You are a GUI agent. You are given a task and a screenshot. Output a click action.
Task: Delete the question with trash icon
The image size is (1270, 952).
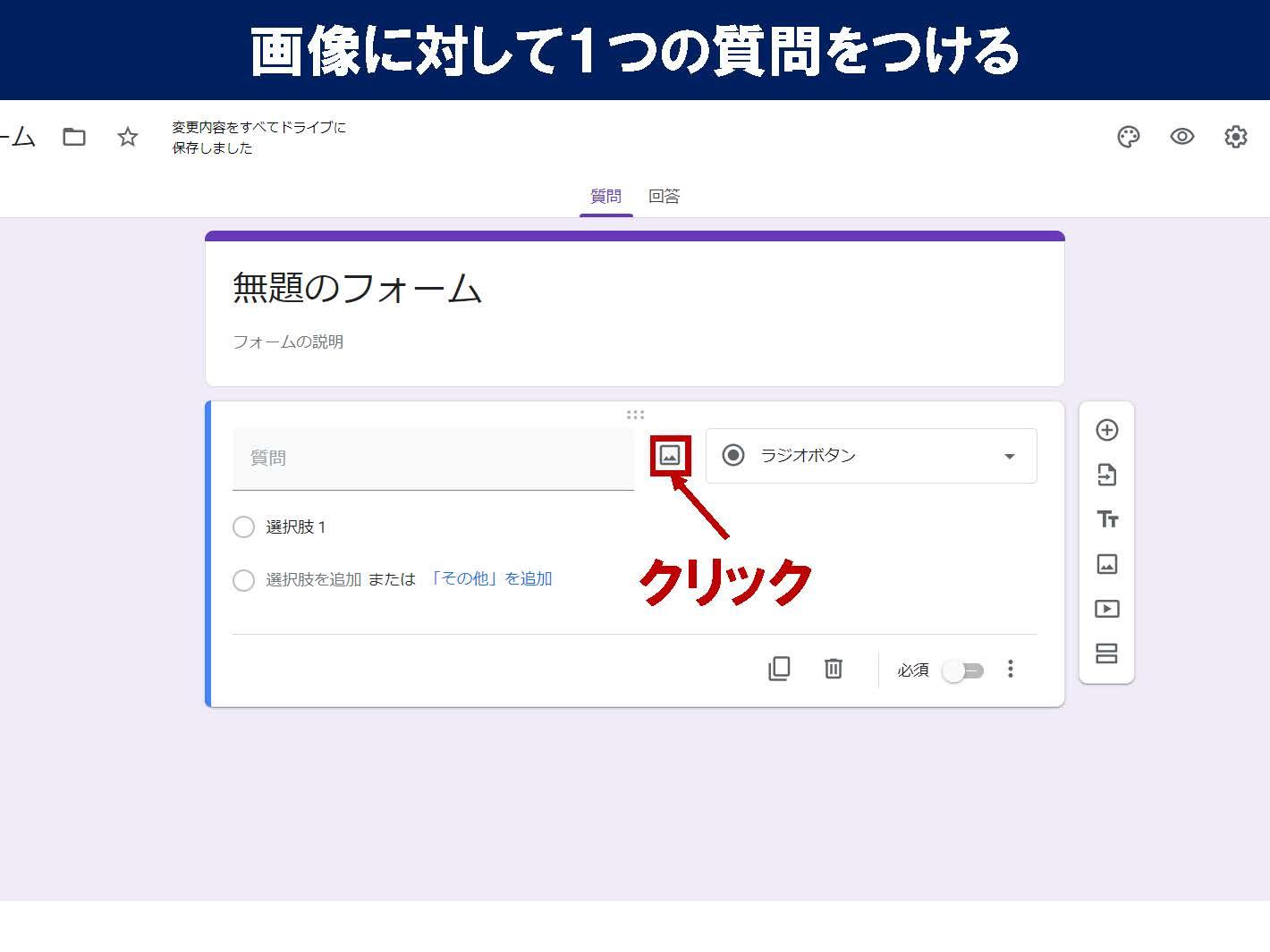[834, 669]
